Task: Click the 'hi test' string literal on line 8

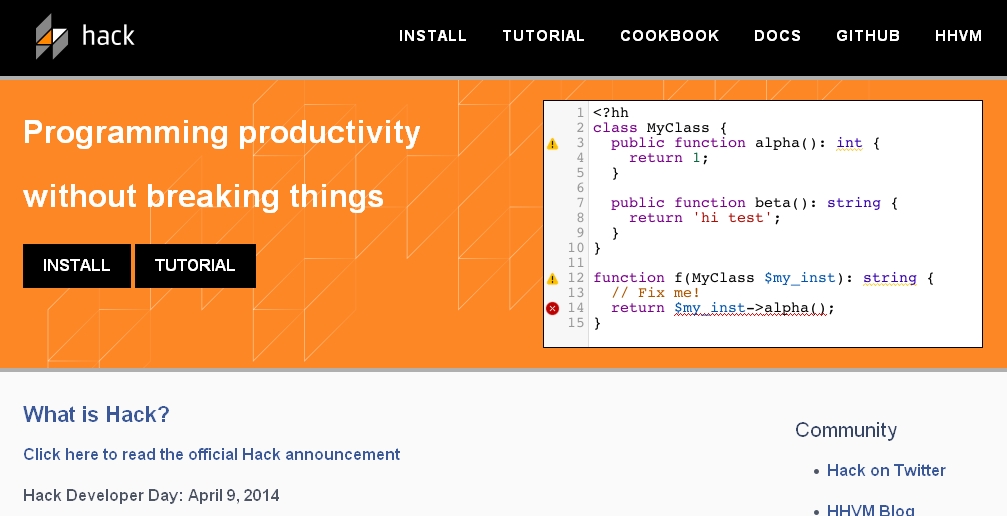Action: click(732, 218)
